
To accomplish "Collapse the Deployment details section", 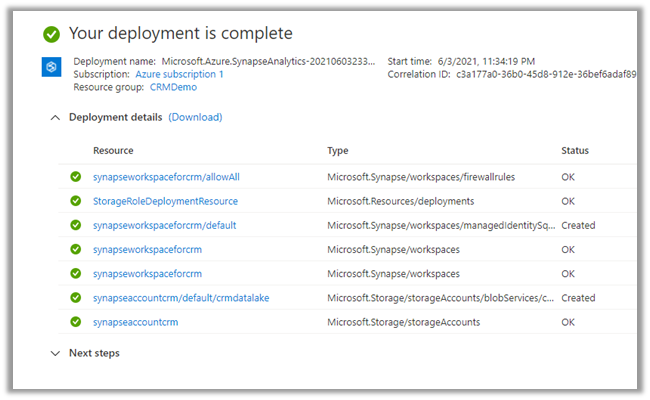I will point(54,117).
